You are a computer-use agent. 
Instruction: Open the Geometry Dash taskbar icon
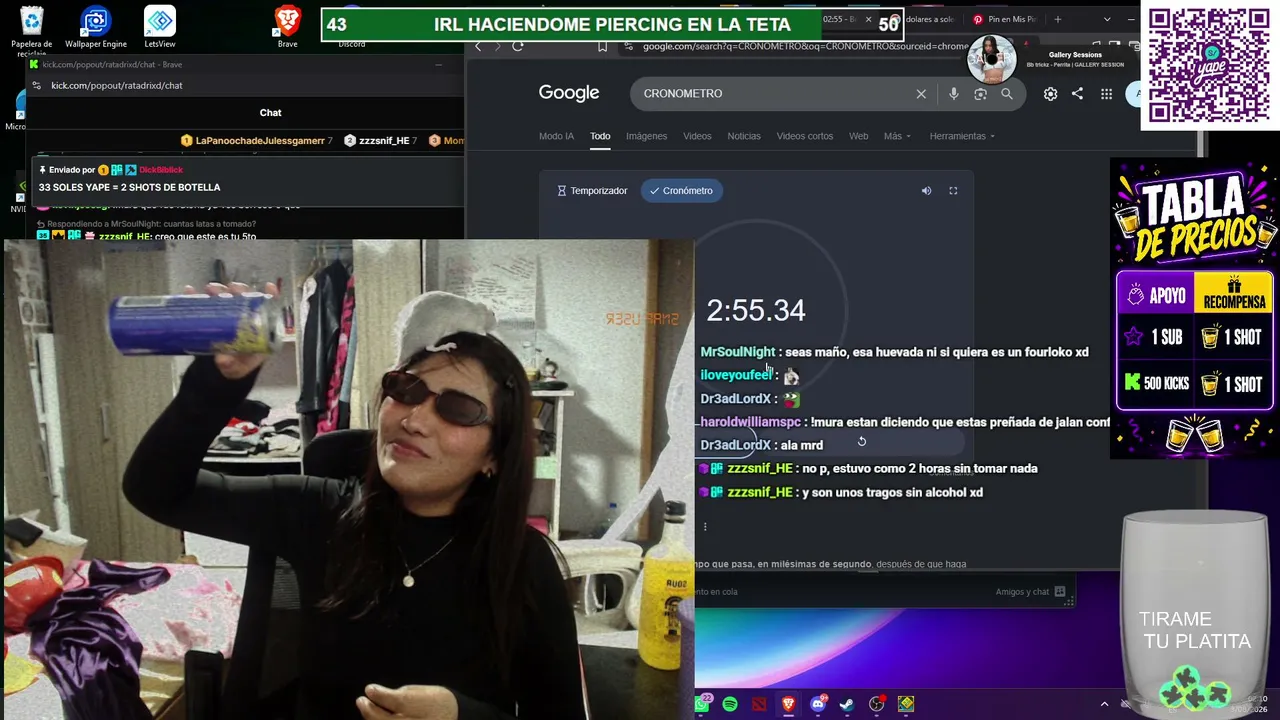click(906, 704)
